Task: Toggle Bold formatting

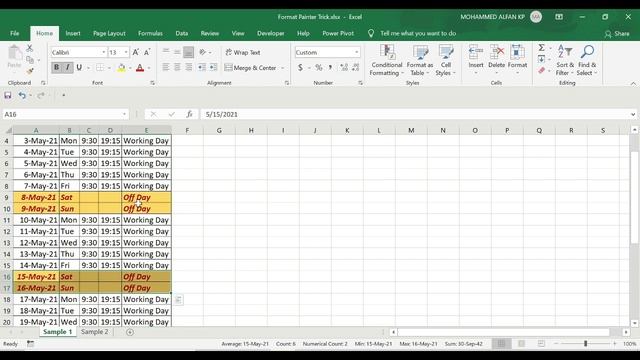Action: click(56, 67)
